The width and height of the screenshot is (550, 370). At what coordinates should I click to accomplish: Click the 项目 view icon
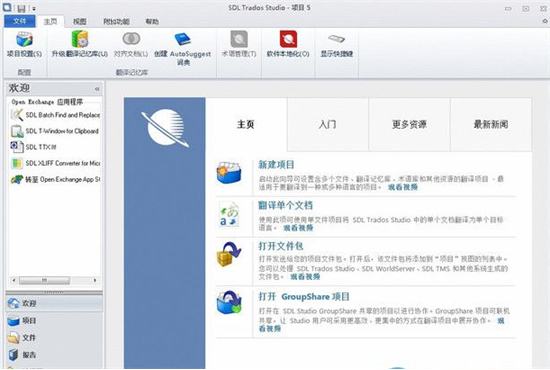(14, 321)
